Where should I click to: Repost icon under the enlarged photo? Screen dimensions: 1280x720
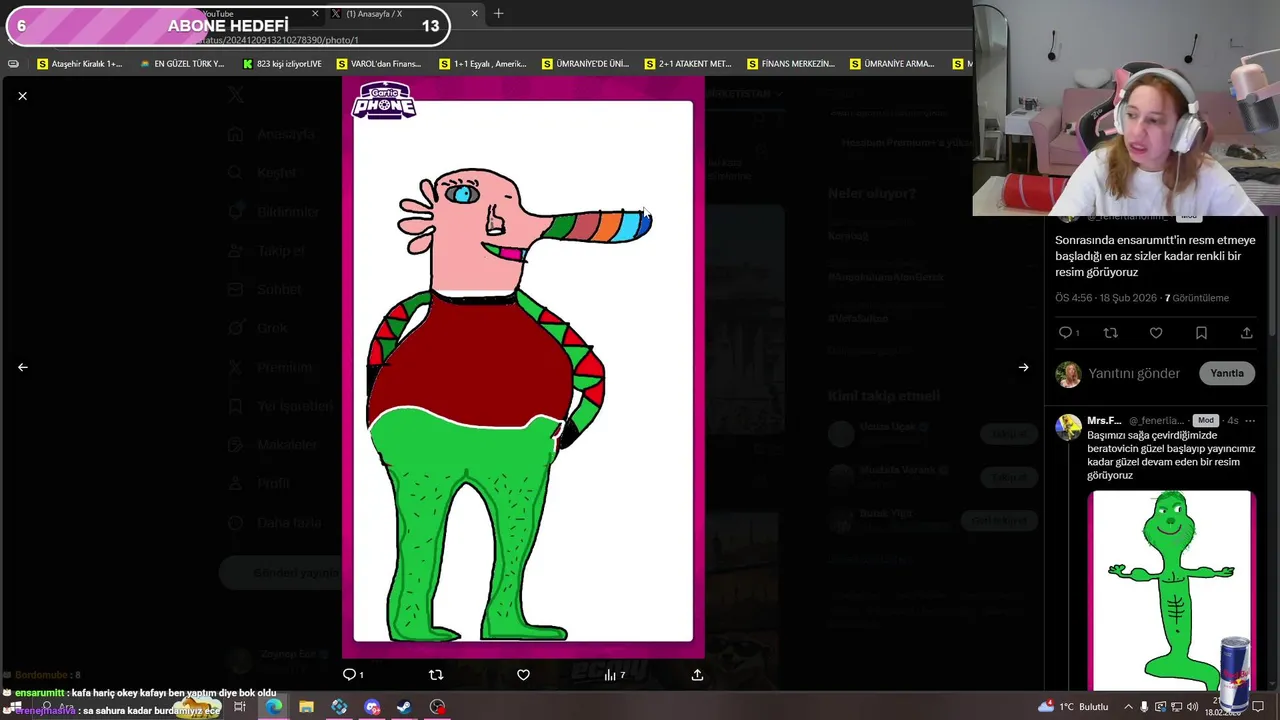[436, 675]
